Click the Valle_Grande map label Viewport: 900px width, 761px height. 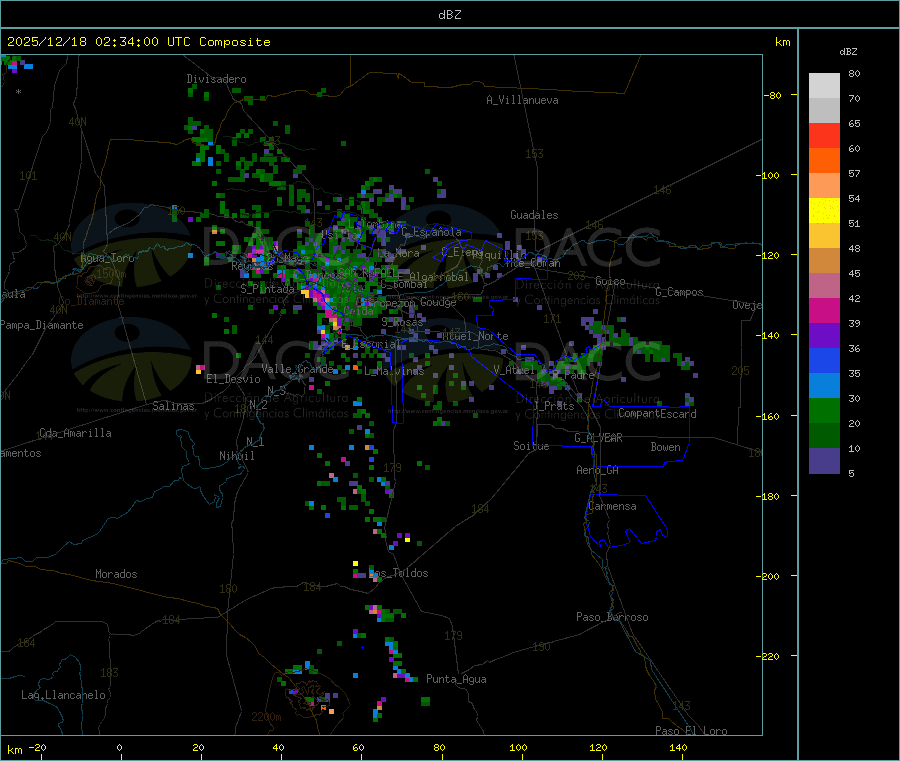point(297,368)
